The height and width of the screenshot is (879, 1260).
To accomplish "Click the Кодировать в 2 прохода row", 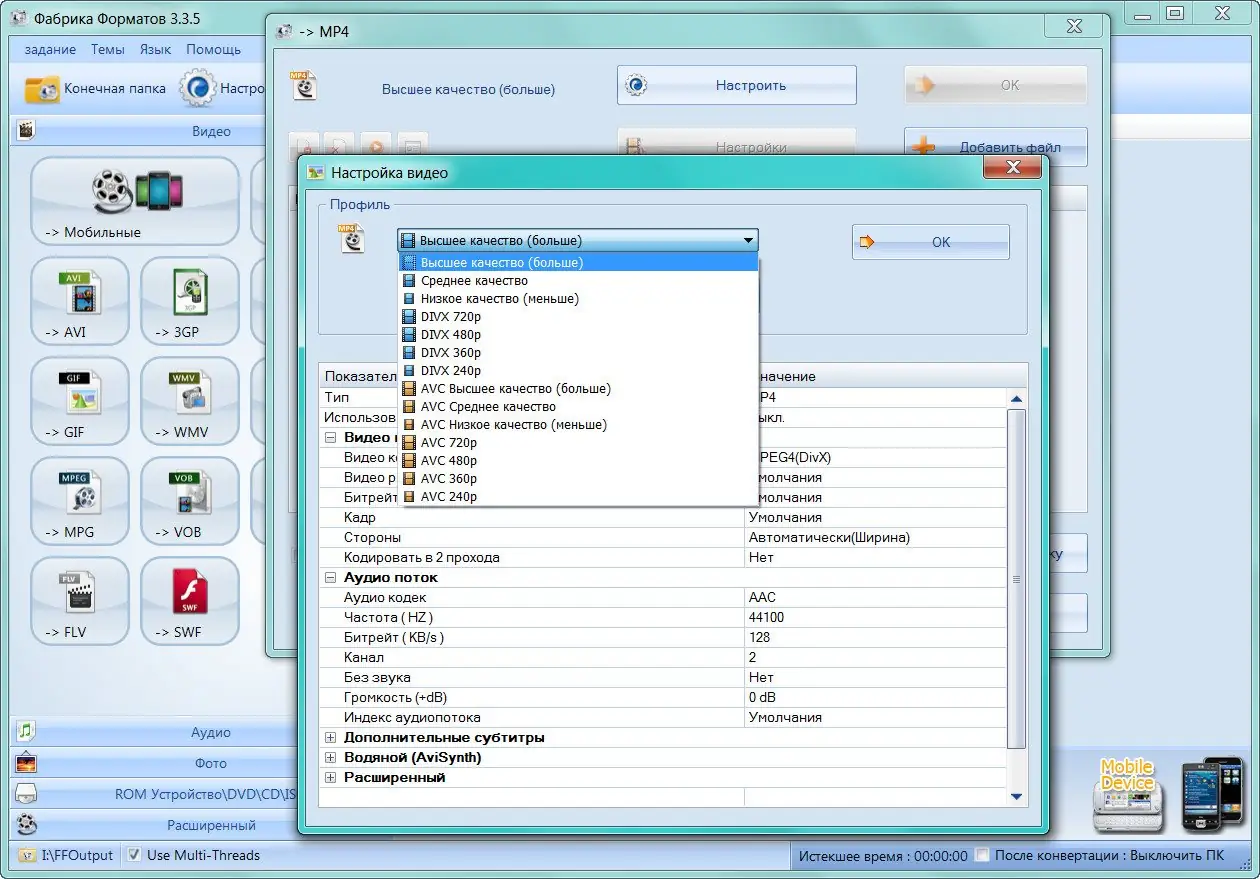I will [663, 557].
